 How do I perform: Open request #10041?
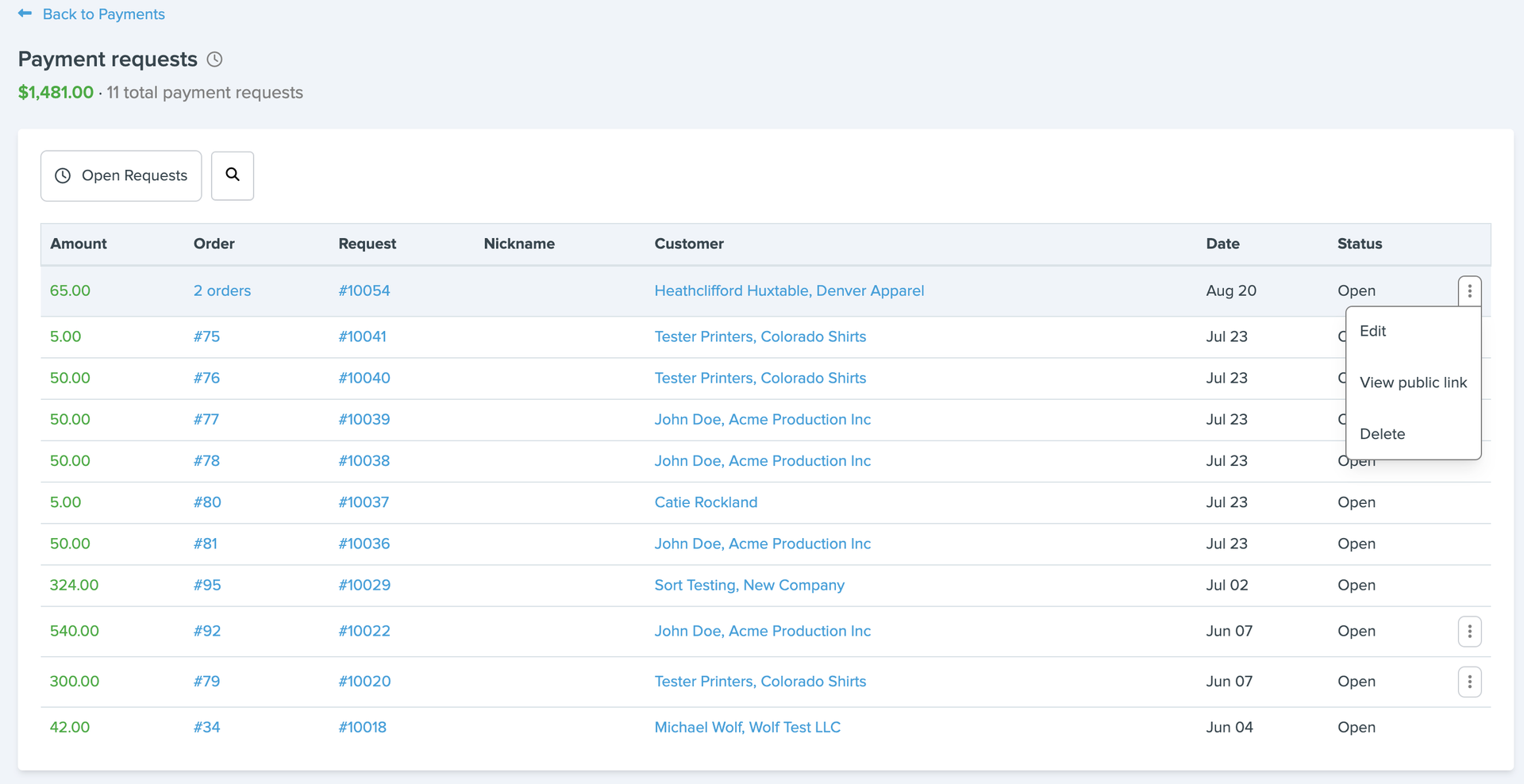(x=363, y=336)
